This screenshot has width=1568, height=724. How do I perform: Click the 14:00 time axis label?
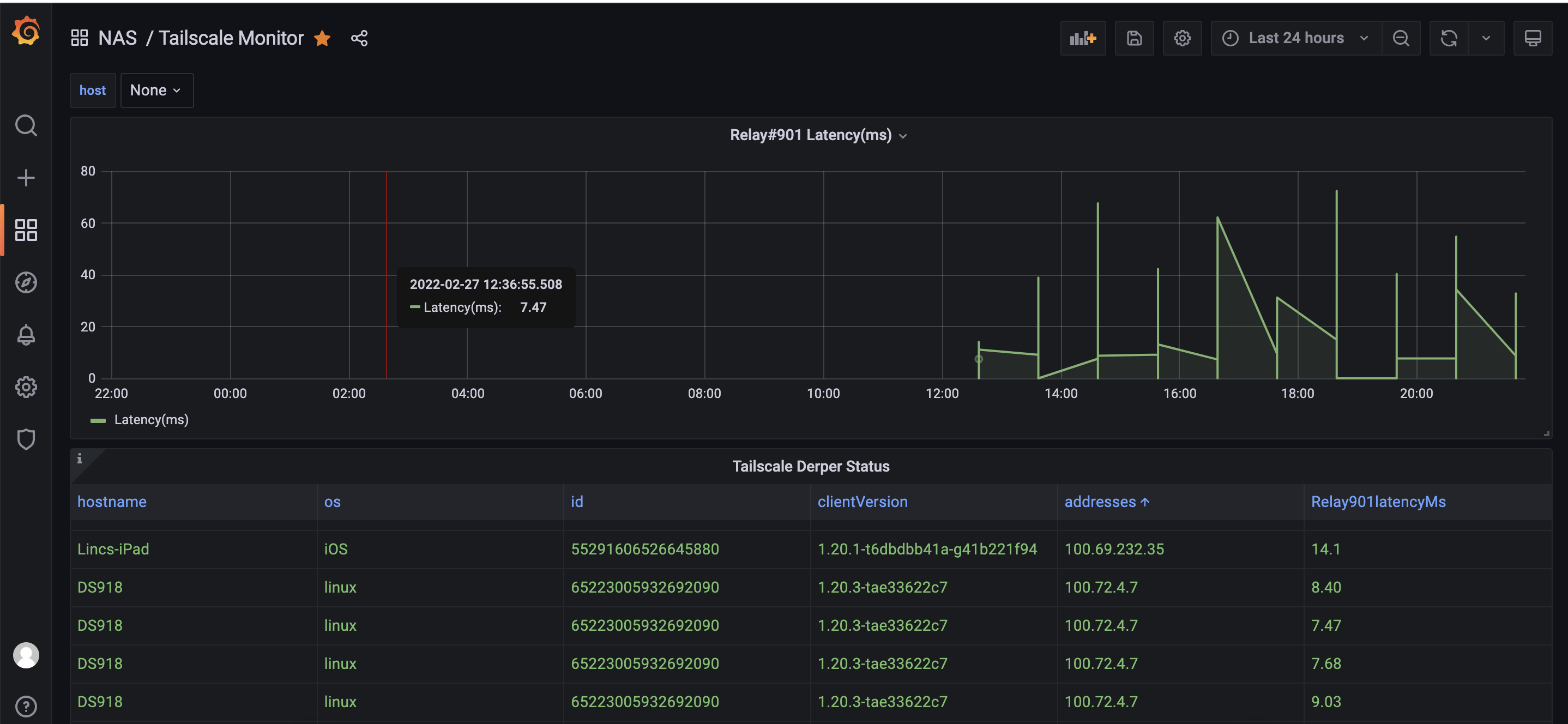click(x=1061, y=394)
